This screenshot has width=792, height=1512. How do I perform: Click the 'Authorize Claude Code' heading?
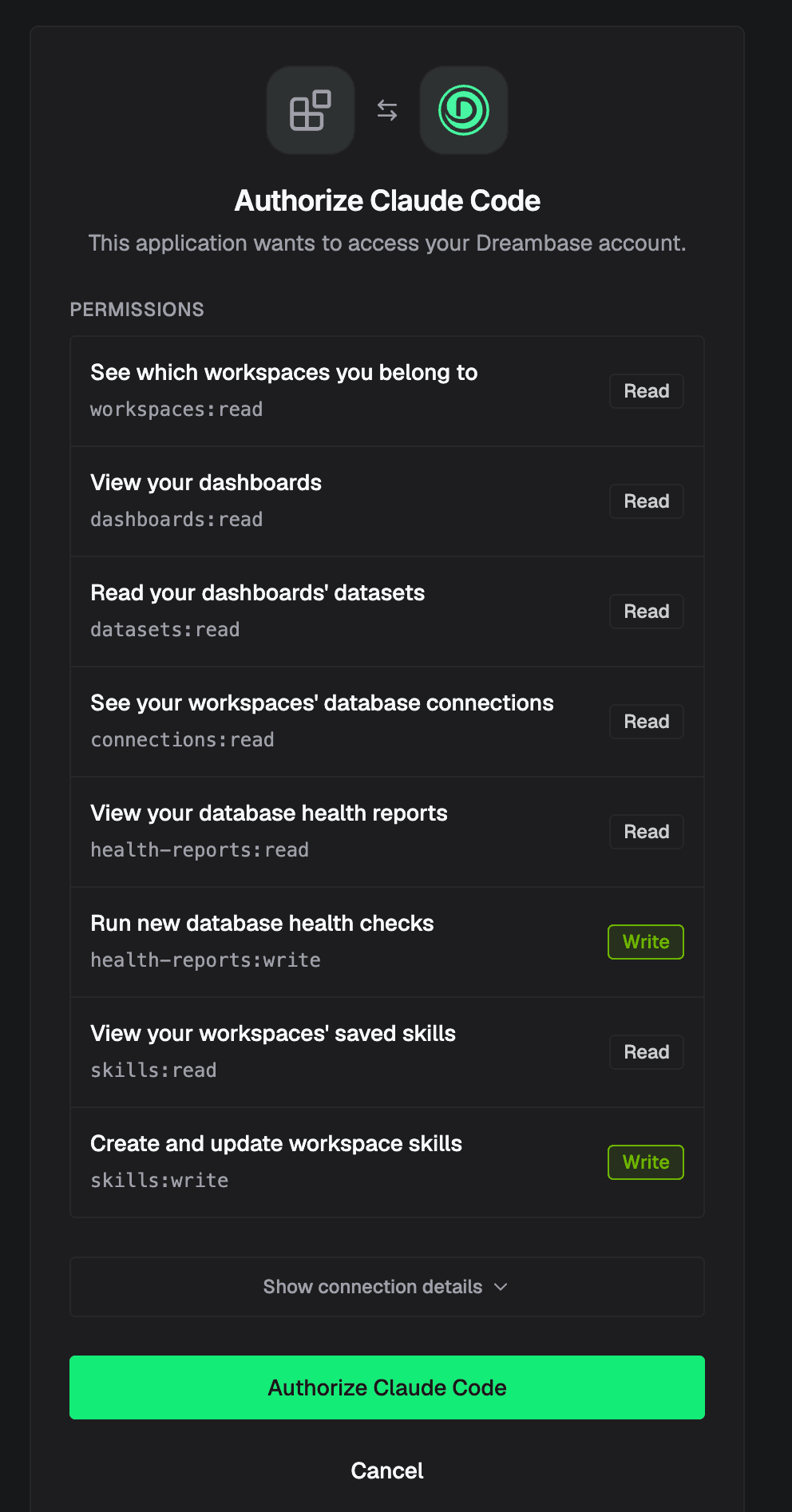pyautogui.click(x=387, y=201)
